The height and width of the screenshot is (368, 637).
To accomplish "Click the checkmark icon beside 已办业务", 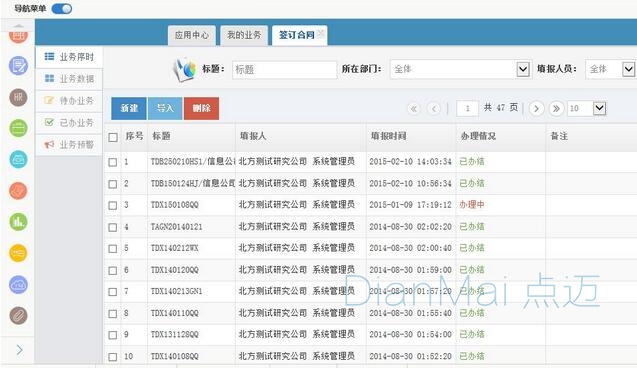I will pyautogui.click(x=49, y=122).
